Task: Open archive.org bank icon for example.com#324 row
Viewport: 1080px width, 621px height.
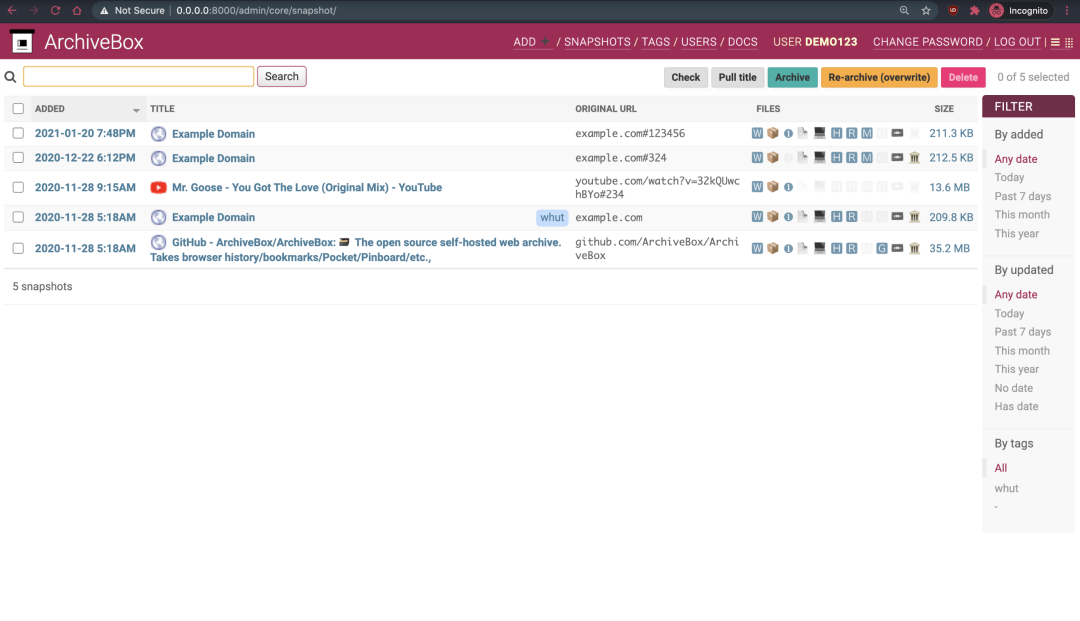Action: click(x=915, y=158)
